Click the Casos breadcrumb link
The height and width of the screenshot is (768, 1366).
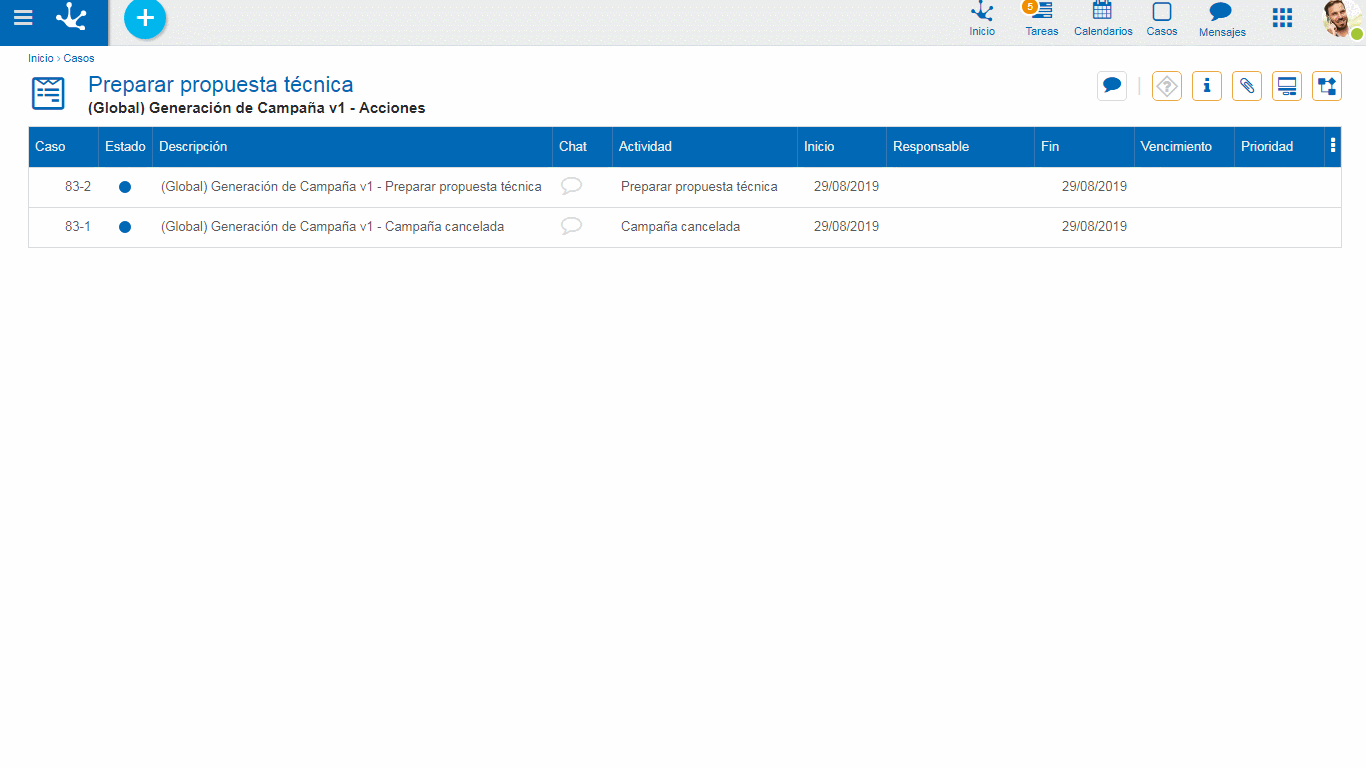coord(79,59)
